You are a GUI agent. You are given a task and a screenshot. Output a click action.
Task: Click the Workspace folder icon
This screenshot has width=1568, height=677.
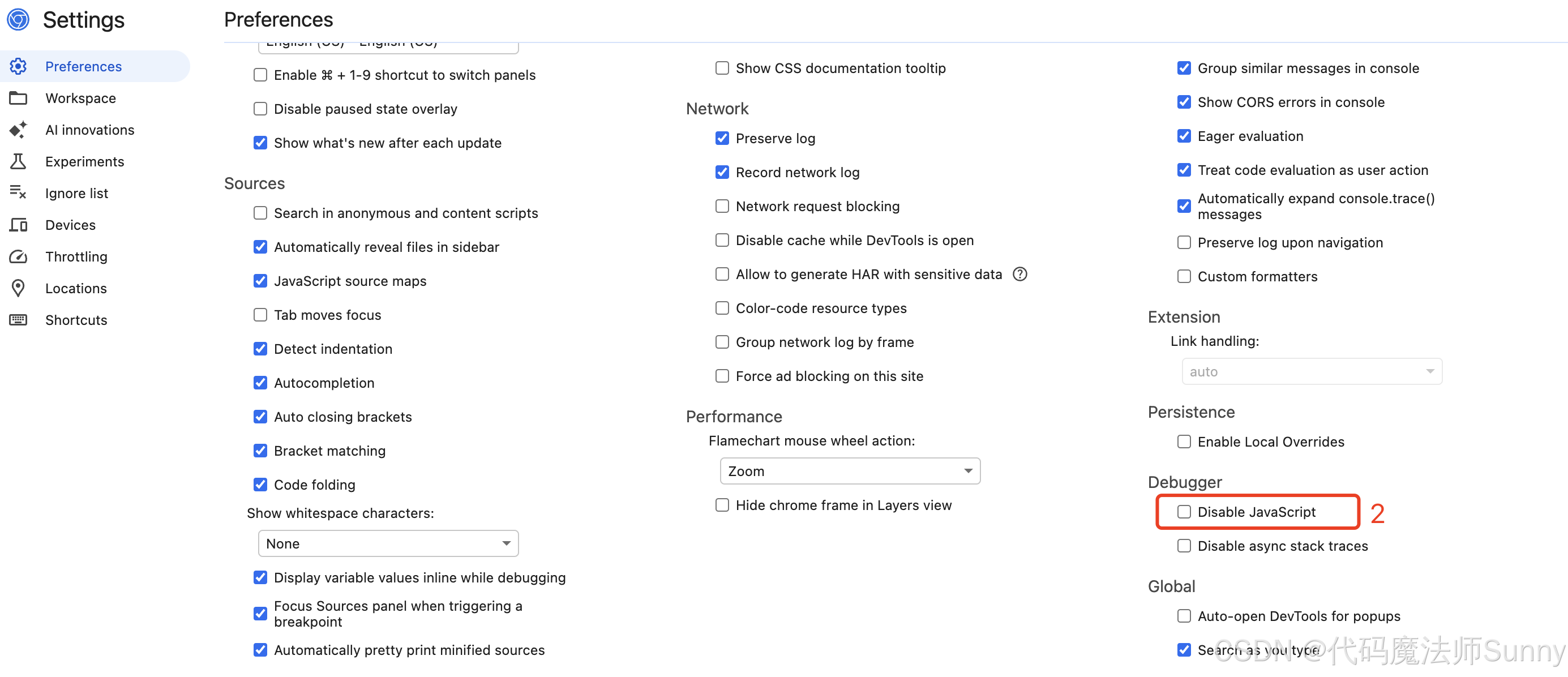pos(18,98)
